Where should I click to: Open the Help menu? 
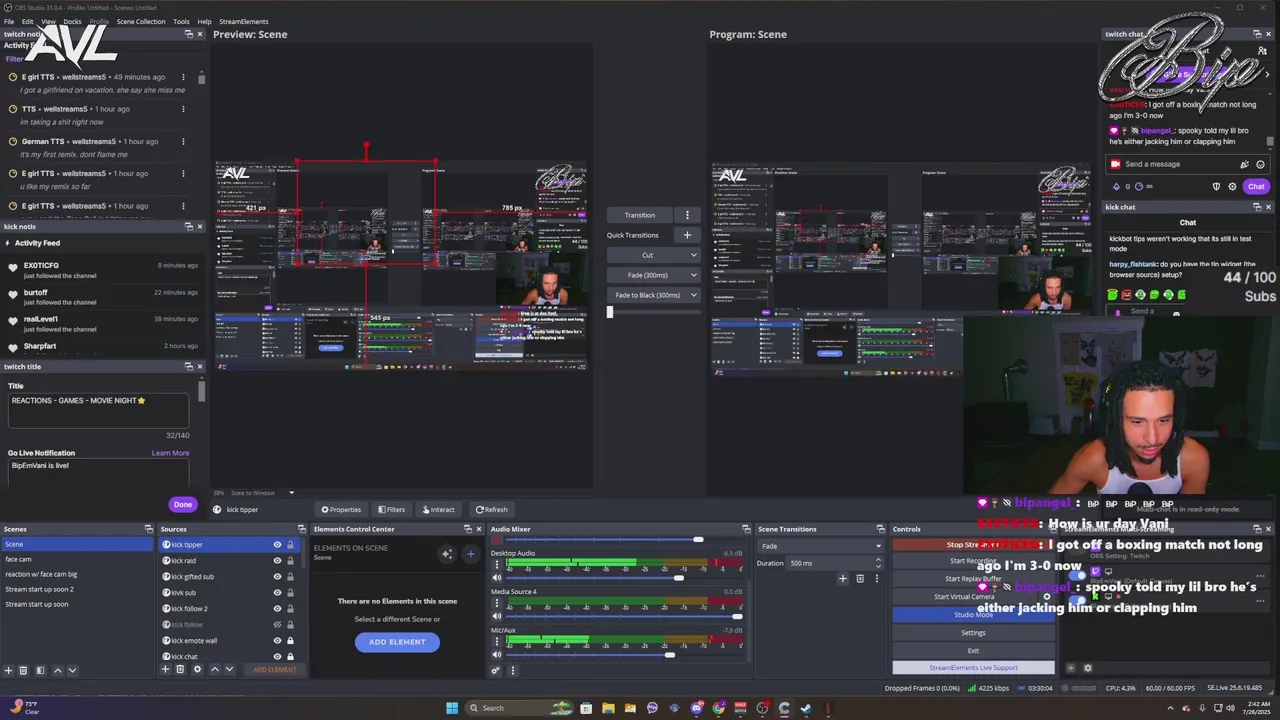point(204,21)
